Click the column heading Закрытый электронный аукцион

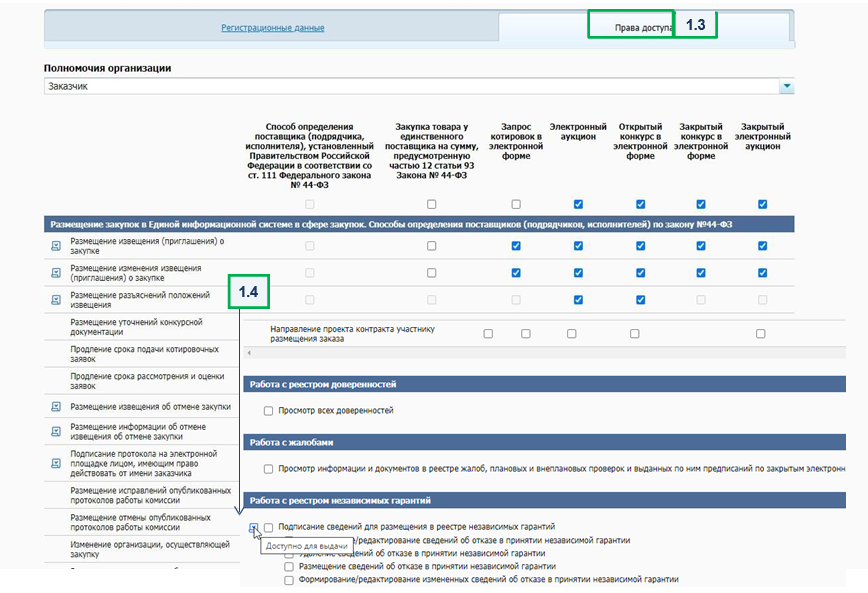pyautogui.click(x=763, y=136)
